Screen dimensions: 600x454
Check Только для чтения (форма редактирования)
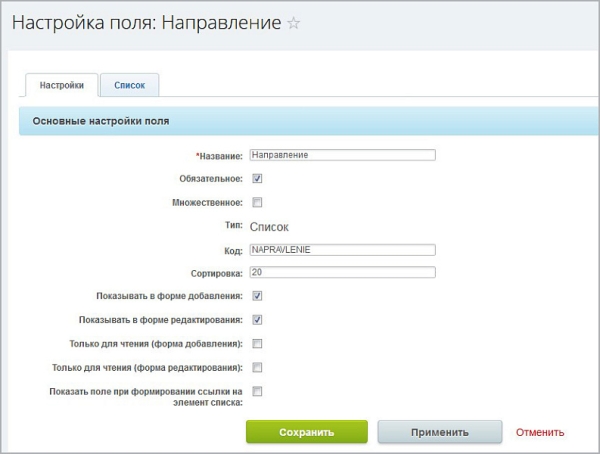[x=257, y=367]
